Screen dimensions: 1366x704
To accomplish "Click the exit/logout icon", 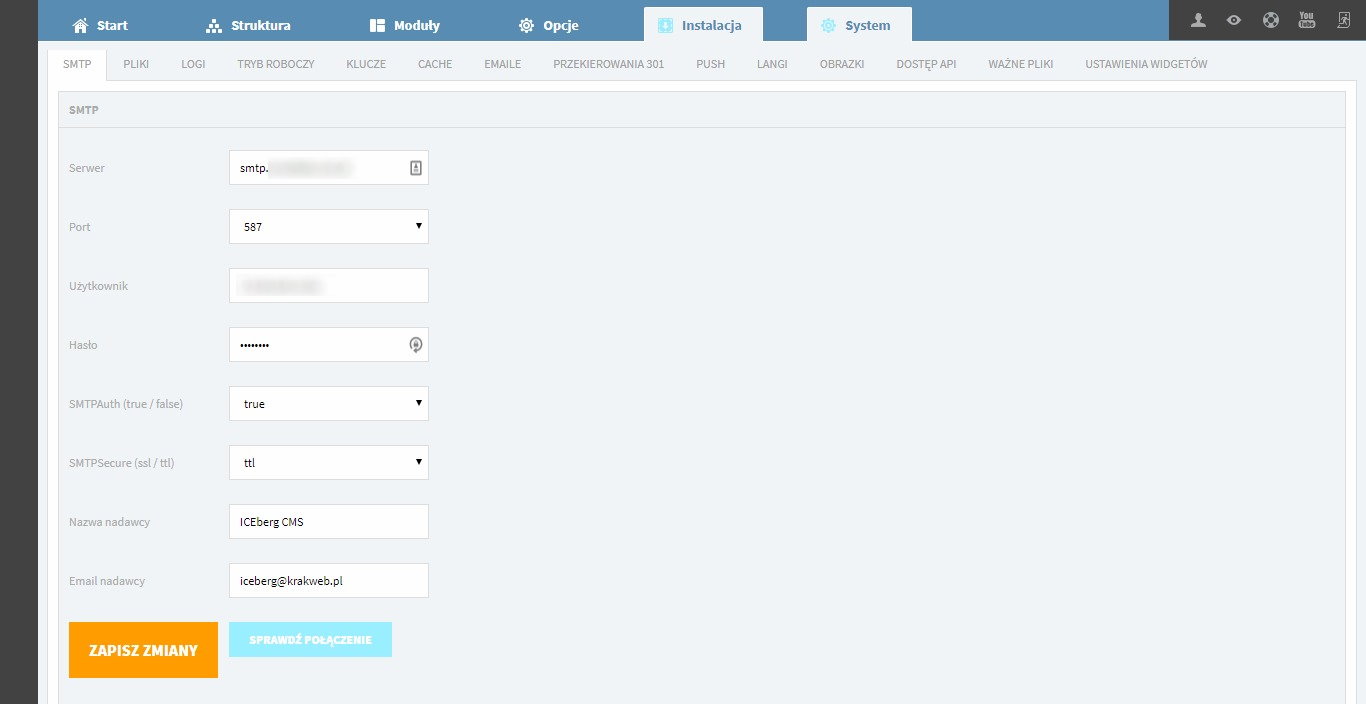I will pos(1342,20).
